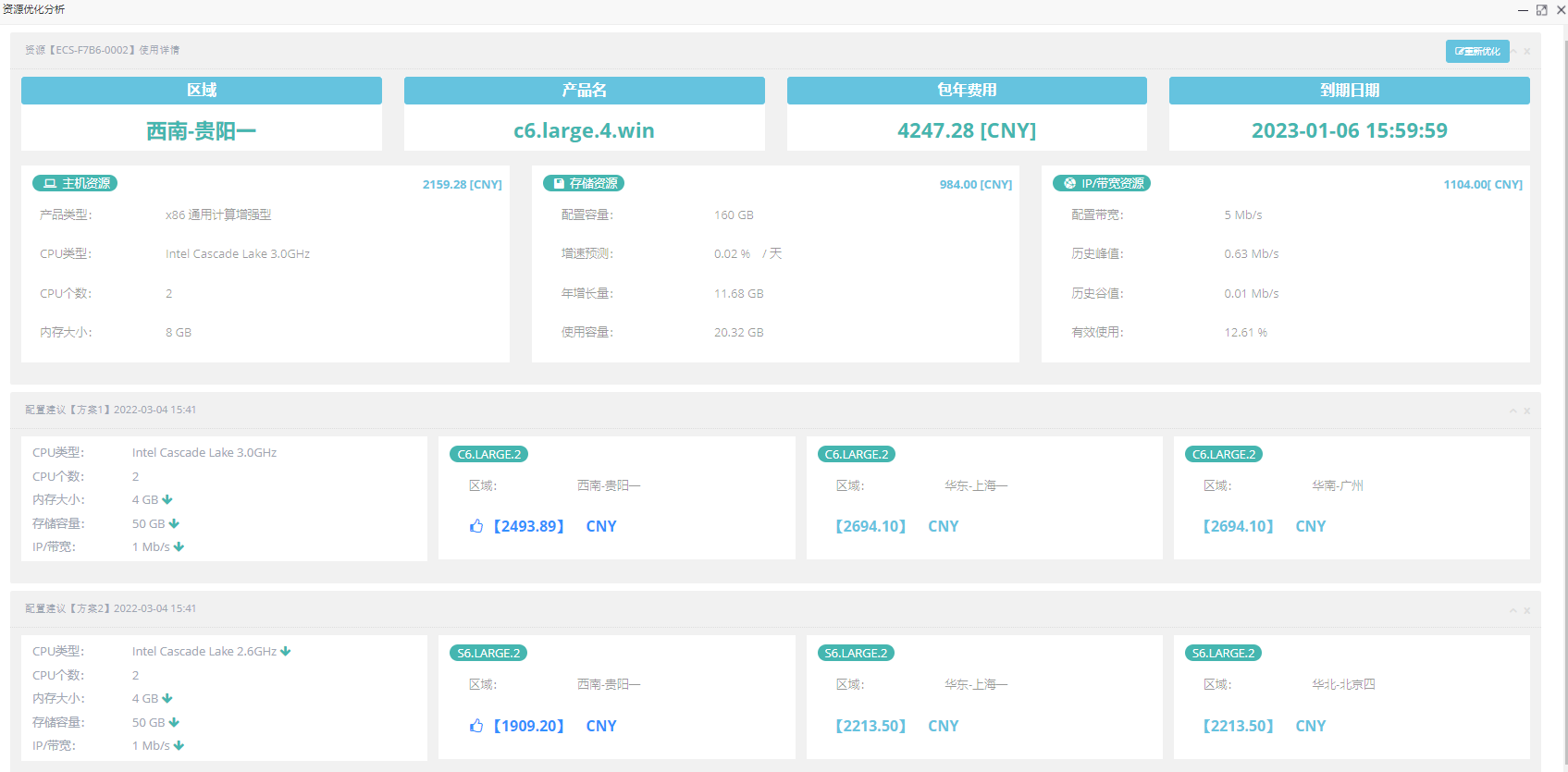Viewport: 1568px width, 772px height.
Task: Click the S6.LARGE.2 tag for 西南-贵阳一
Action: click(x=488, y=654)
